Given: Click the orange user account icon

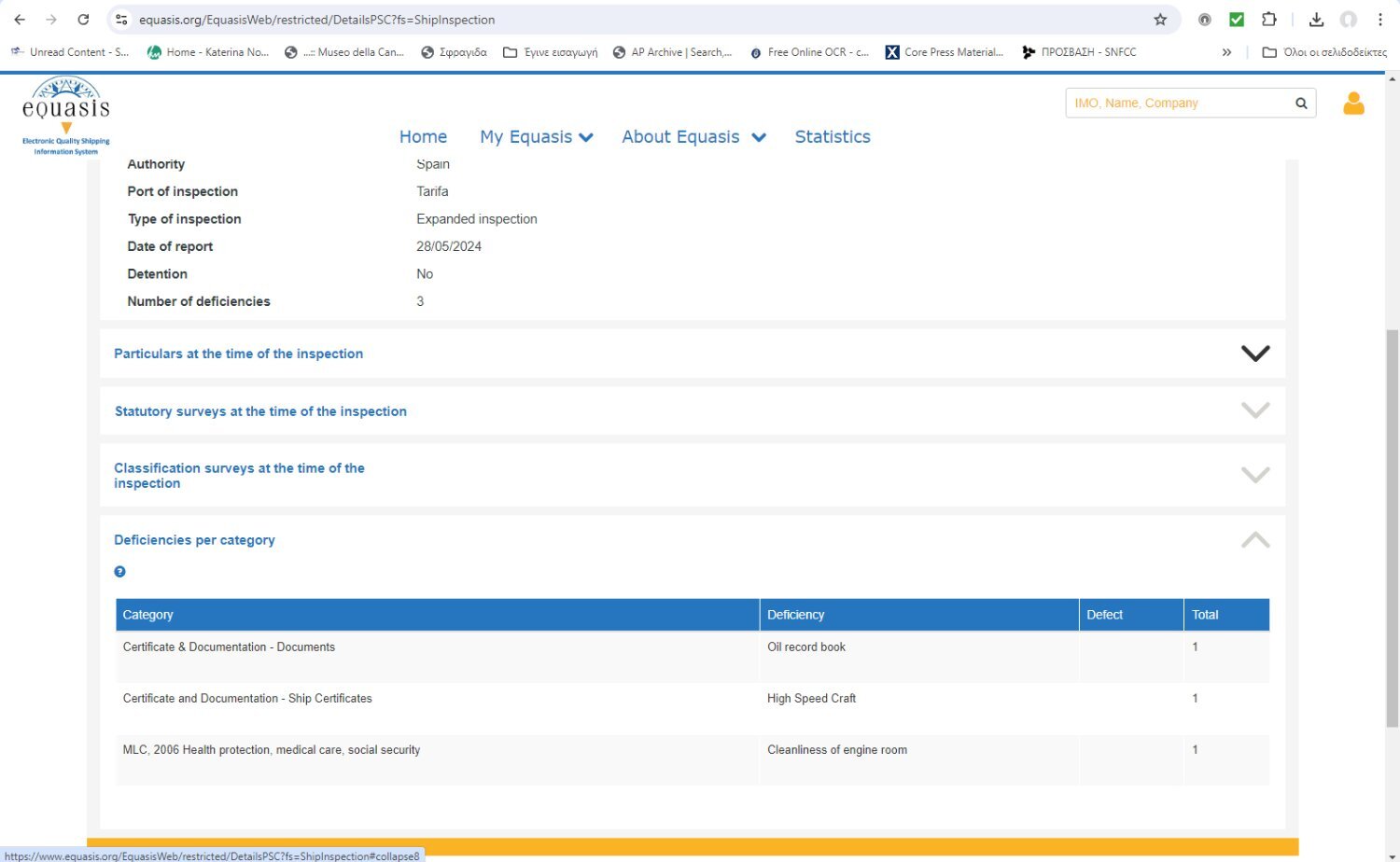Looking at the screenshot, I should coord(1352,103).
